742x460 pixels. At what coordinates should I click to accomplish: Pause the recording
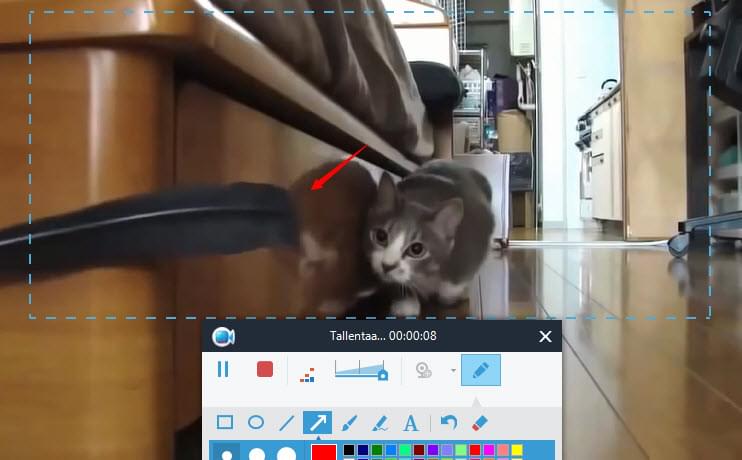[x=223, y=369]
